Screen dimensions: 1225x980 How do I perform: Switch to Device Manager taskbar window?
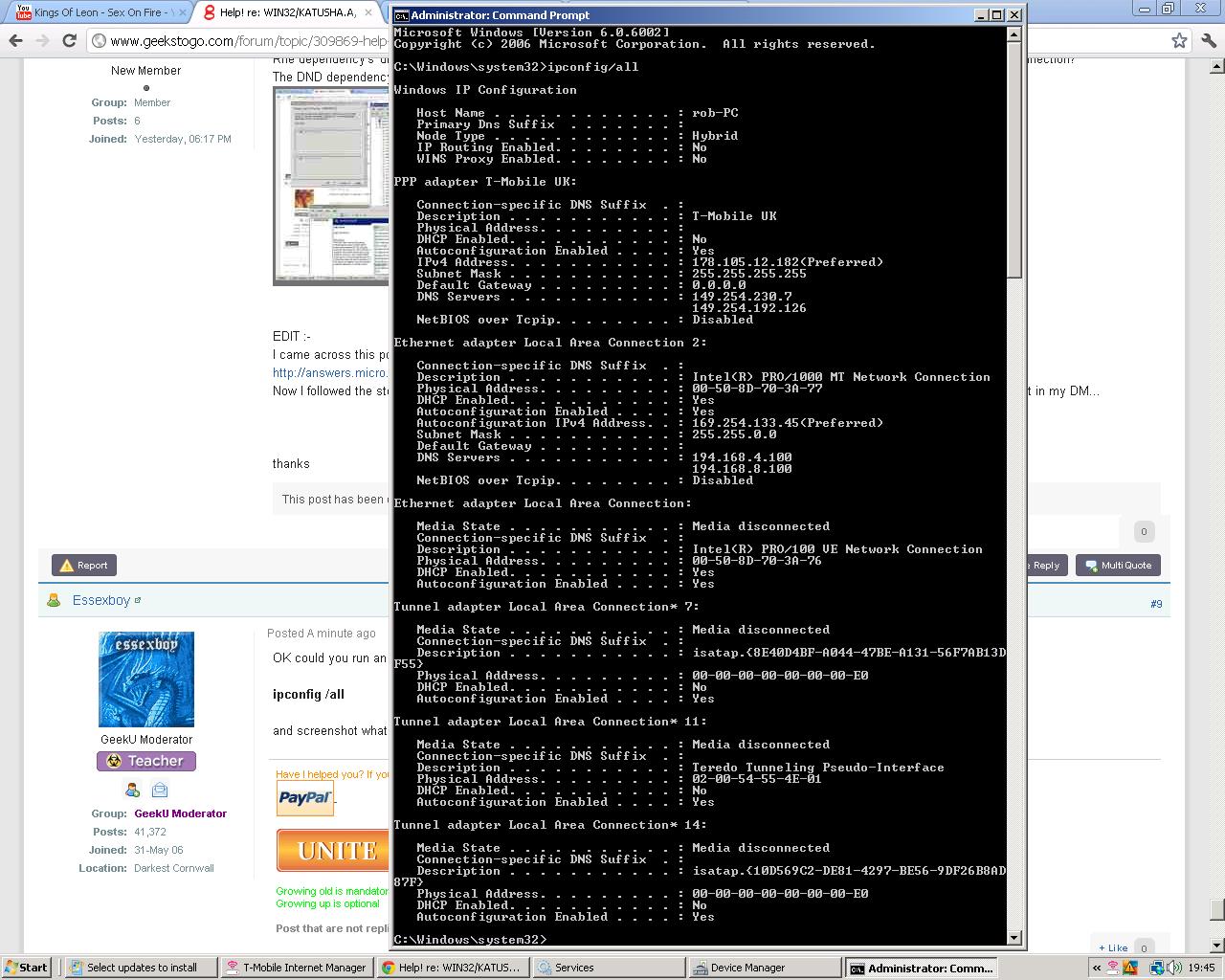coord(765,968)
